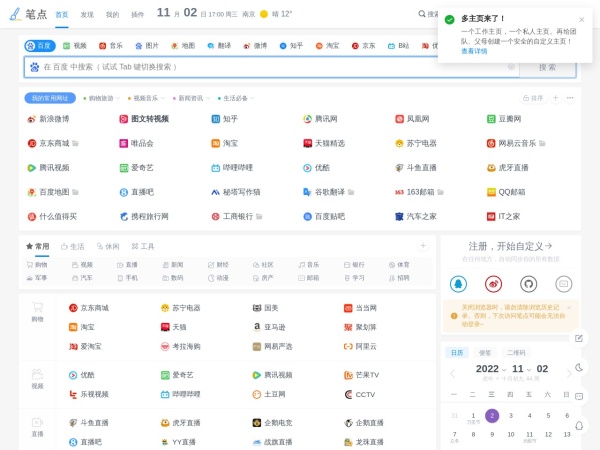Screen dimensions: 600x450
Task: Select the 知乎 search engine option
Action: (291, 46)
